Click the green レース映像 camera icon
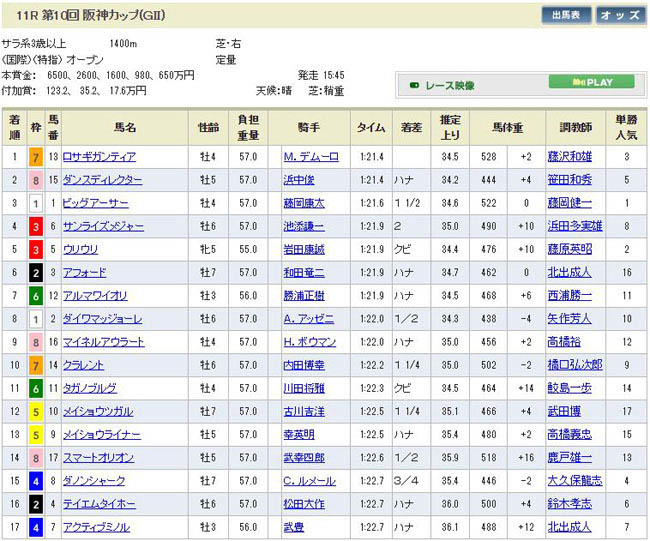 (415, 85)
